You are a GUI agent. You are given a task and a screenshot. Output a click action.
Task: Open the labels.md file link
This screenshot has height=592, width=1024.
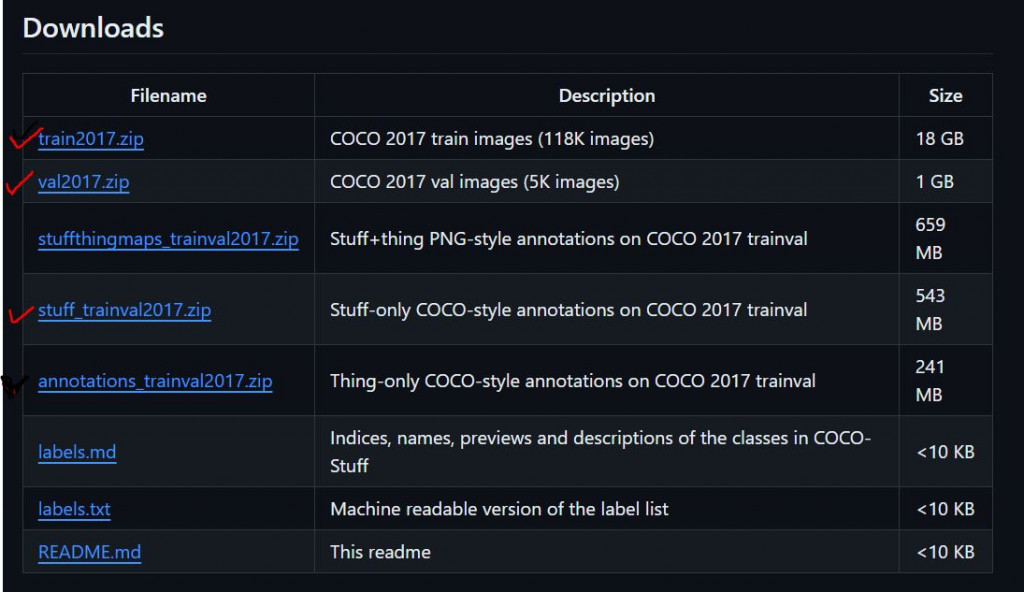coord(77,452)
